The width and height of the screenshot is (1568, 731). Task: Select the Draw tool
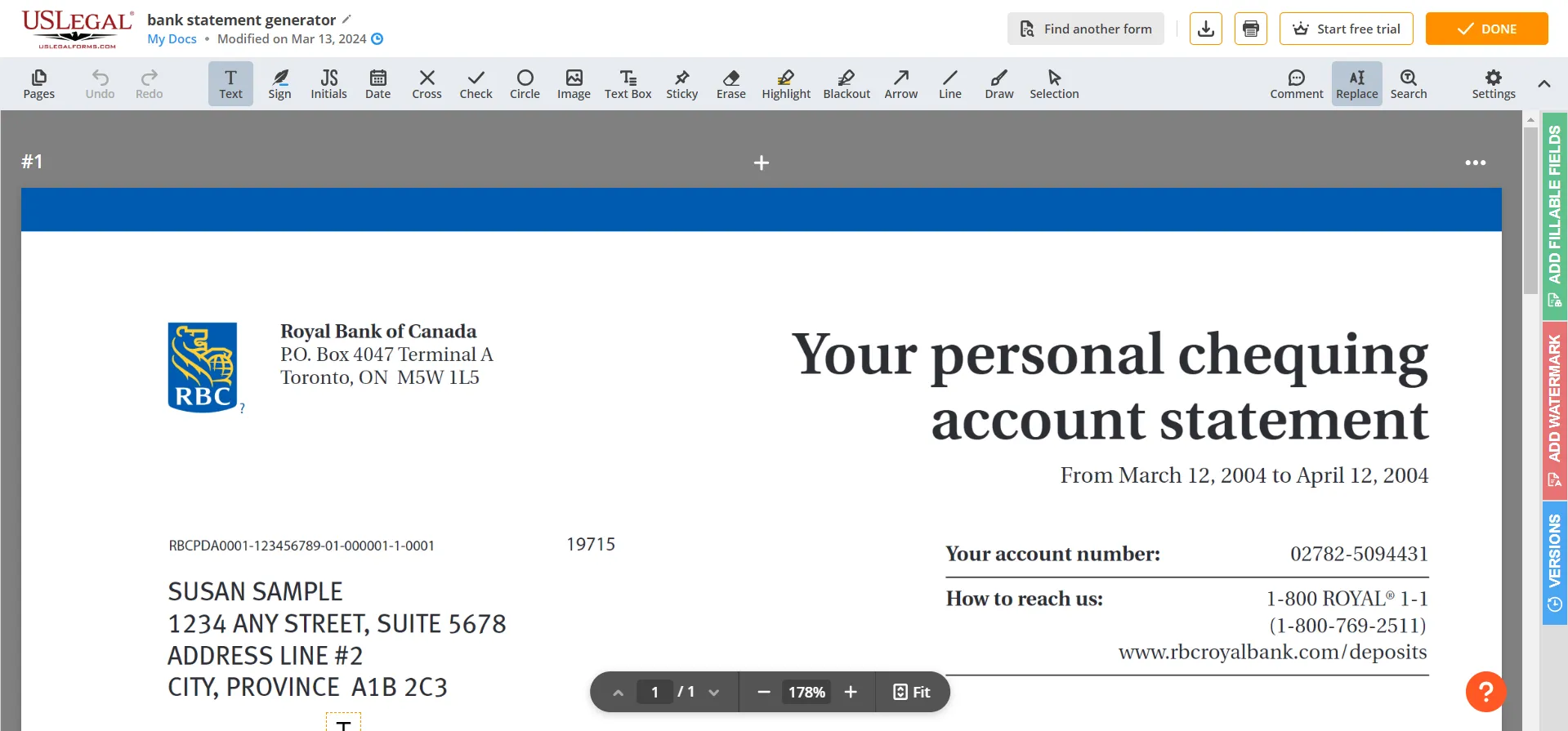[x=998, y=84]
